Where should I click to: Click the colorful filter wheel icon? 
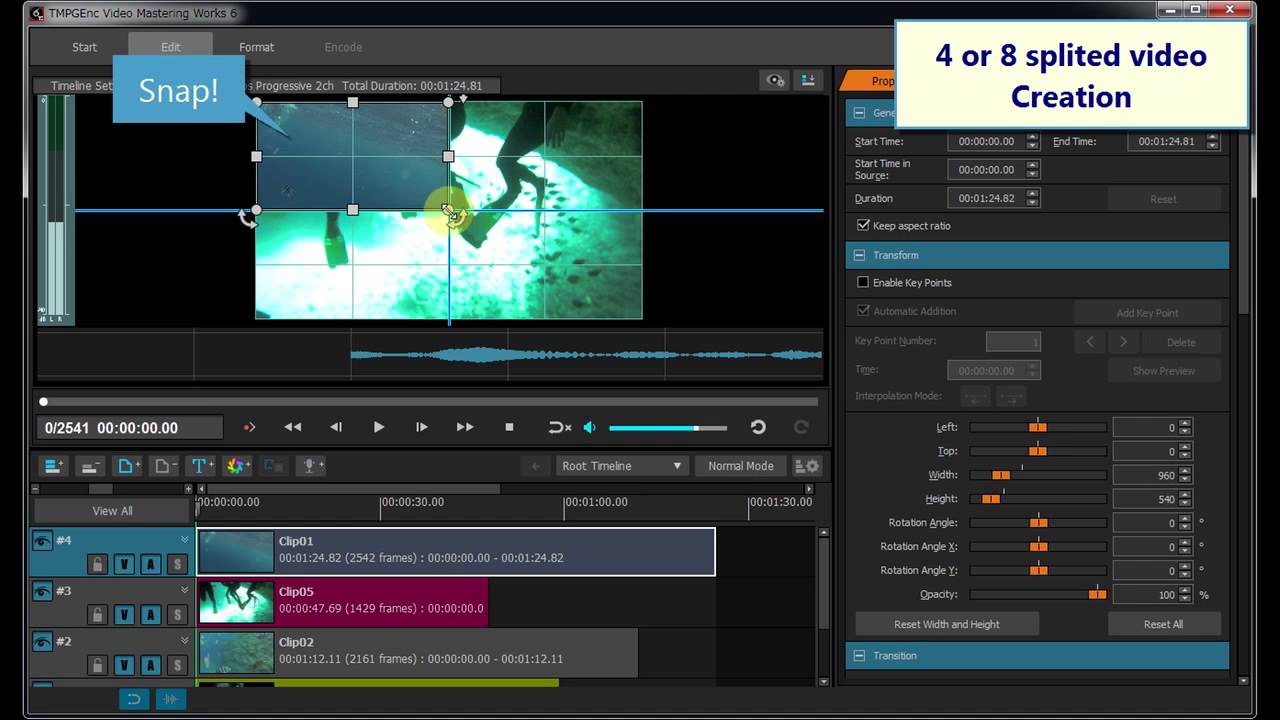(237, 466)
